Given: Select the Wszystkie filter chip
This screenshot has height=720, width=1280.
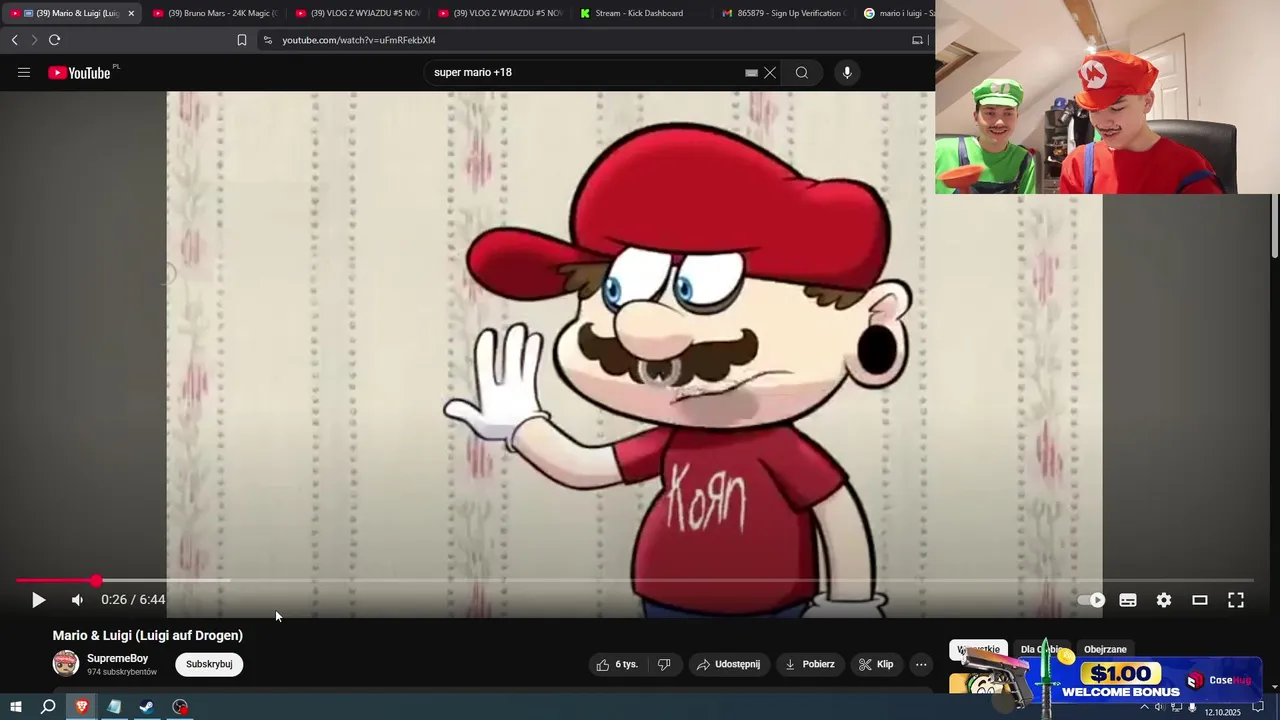Looking at the screenshot, I should coord(978,649).
